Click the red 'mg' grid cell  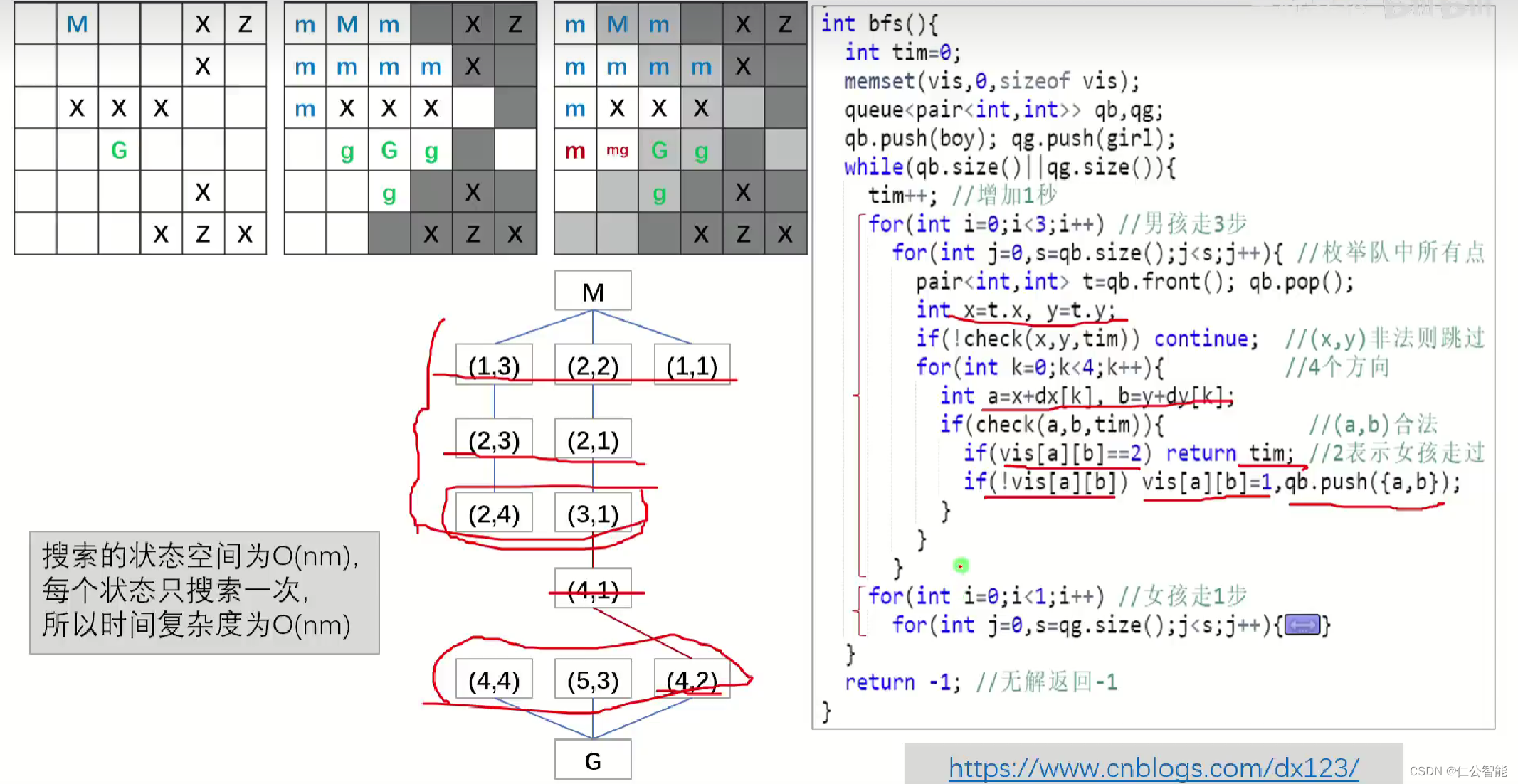pos(617,150)
